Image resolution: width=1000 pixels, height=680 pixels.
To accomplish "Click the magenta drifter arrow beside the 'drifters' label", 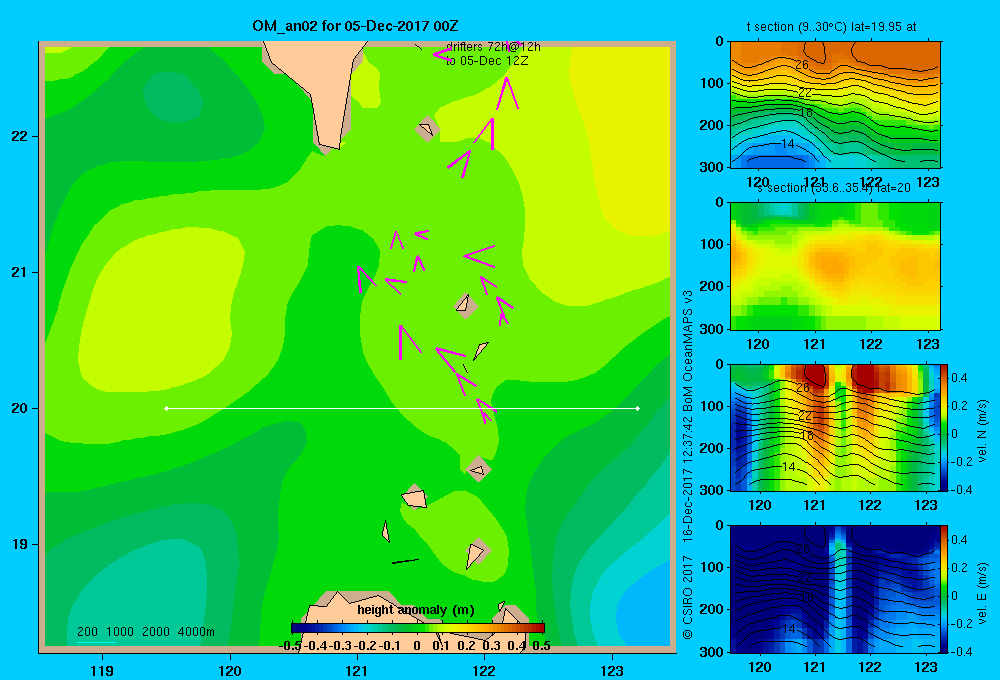I will point(443,54).
